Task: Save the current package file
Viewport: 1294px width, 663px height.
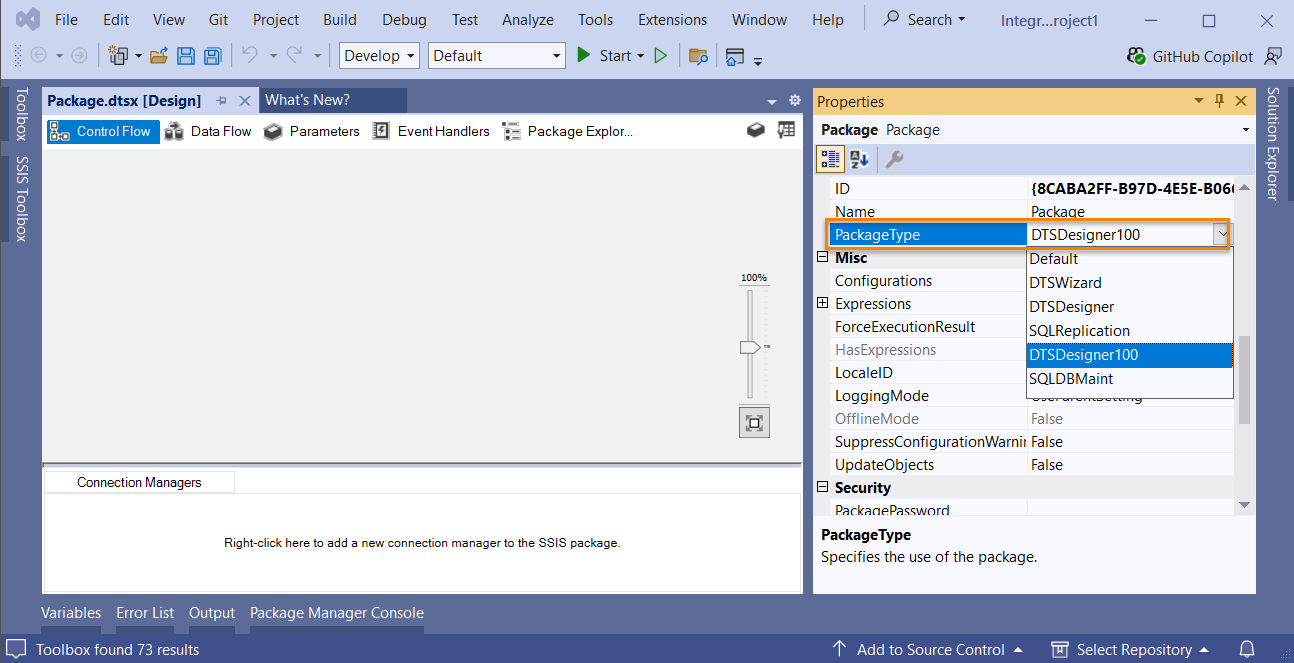Action: [186, 56]
